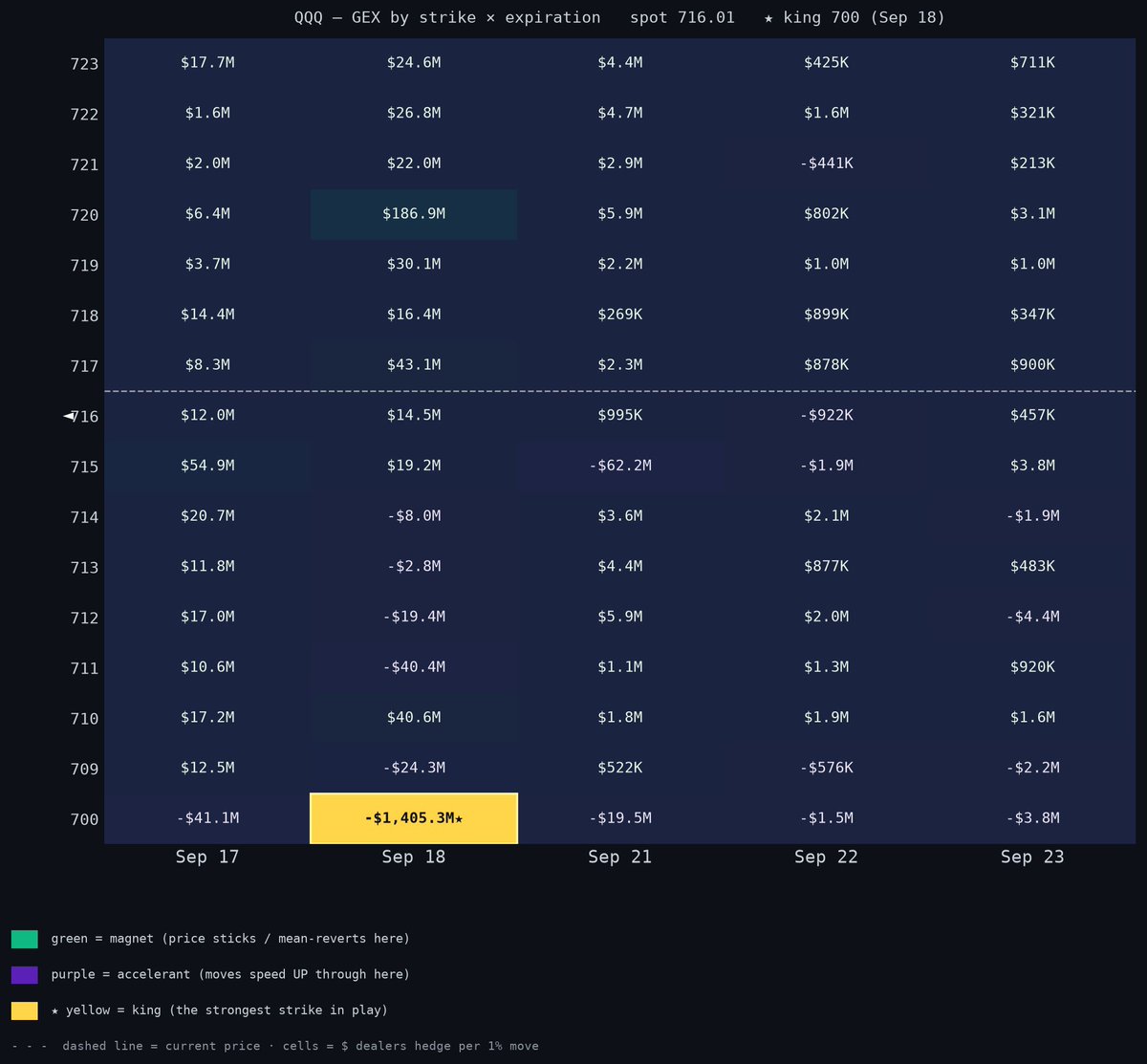Image resolution: width=1147 pixels, height=1064 pixels.
Task: Click the $20.7M cell at strike 714
Action: [207, 516]
